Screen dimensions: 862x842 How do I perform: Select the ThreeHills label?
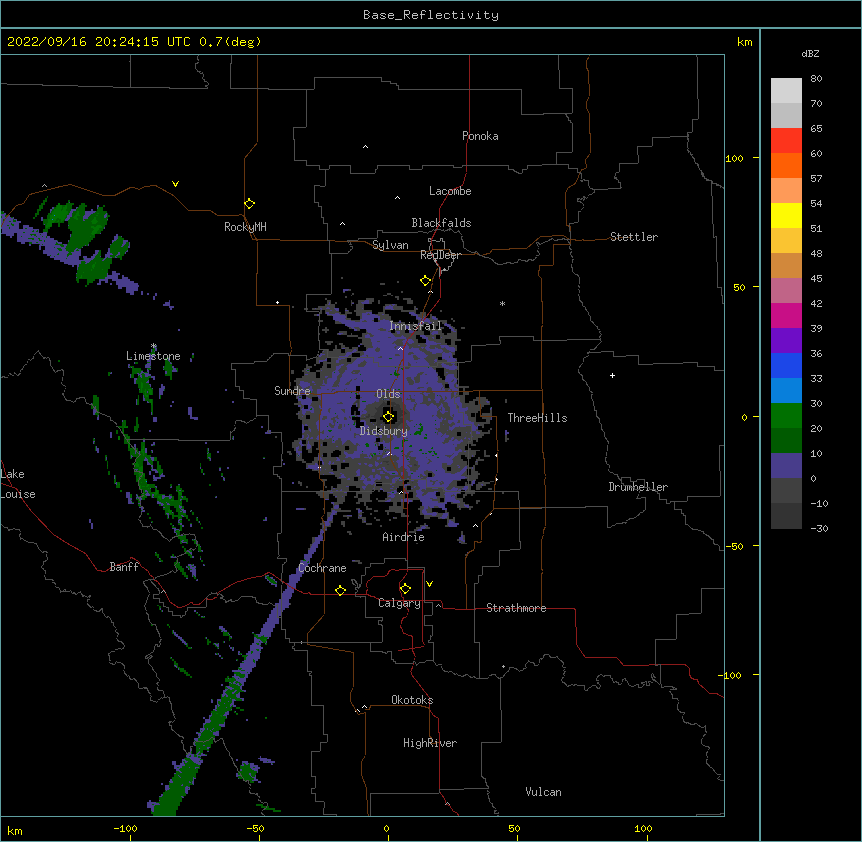click(537, 418)
